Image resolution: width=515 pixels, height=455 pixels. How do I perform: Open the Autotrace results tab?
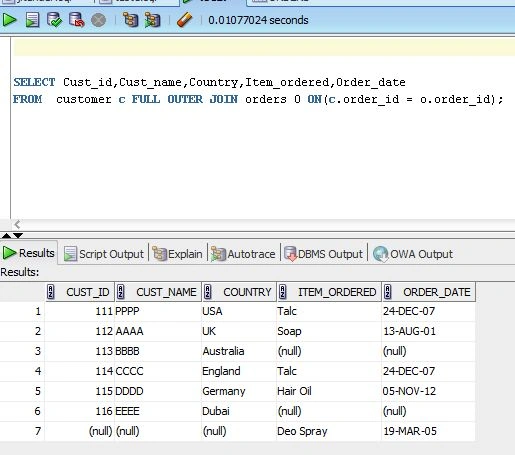[243, 254]
